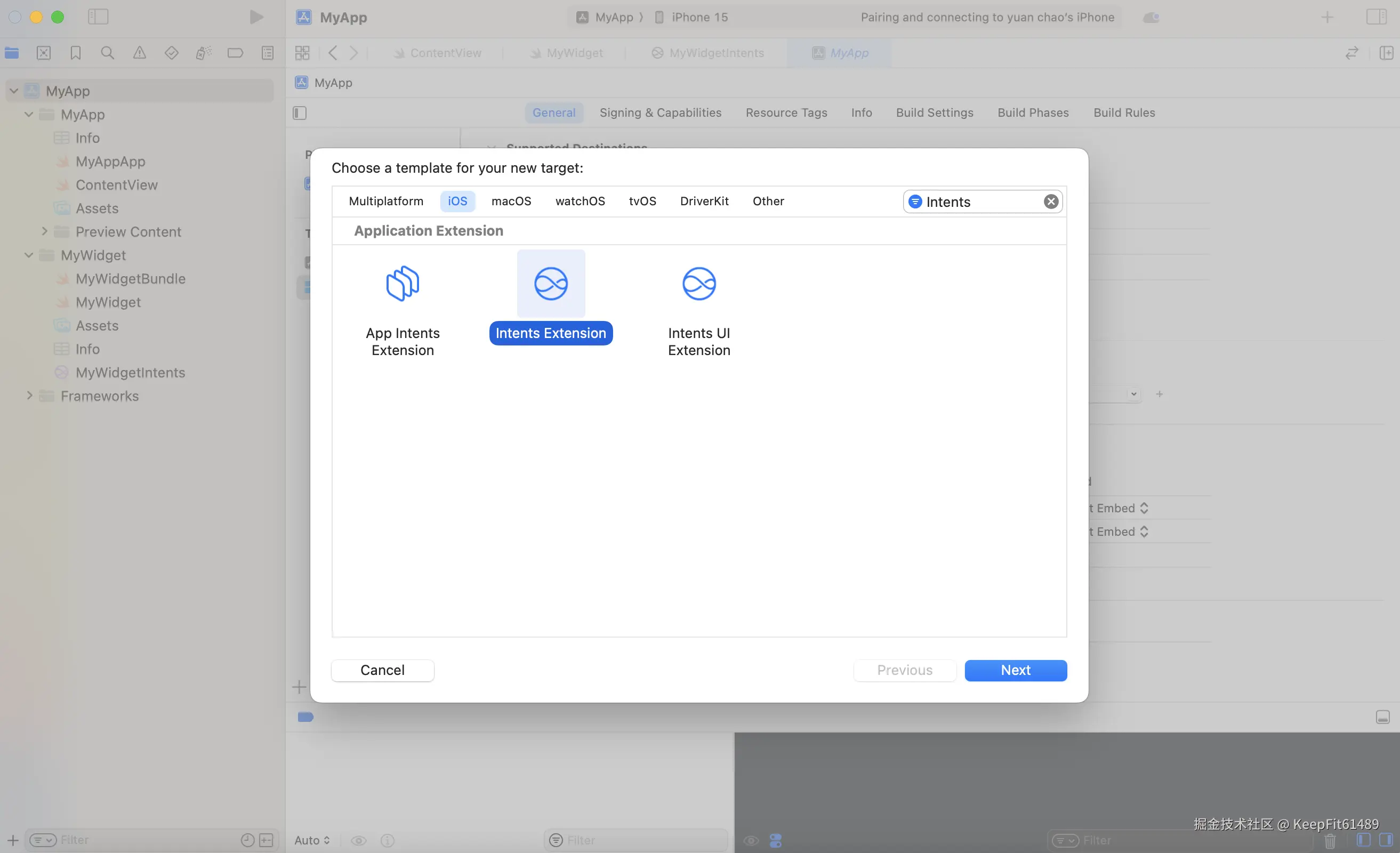Expand the Frameworks group

click(29, 396)
